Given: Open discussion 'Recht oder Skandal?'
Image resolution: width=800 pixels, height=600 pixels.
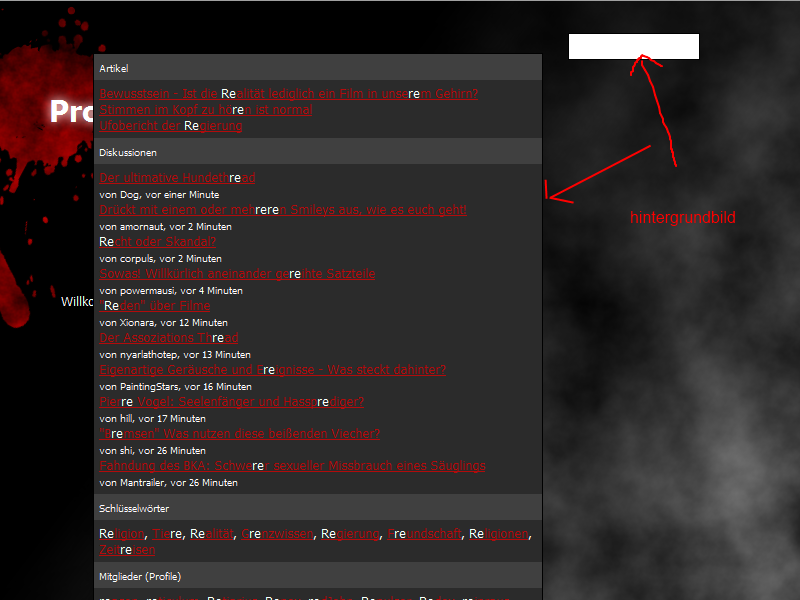Looking at the screenshot, I should (158, 242).
